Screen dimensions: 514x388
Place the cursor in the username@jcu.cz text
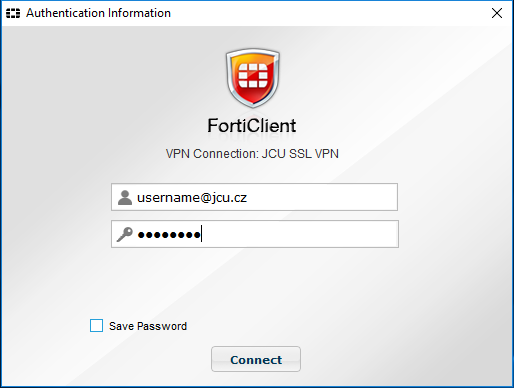(x=192, y=198)
